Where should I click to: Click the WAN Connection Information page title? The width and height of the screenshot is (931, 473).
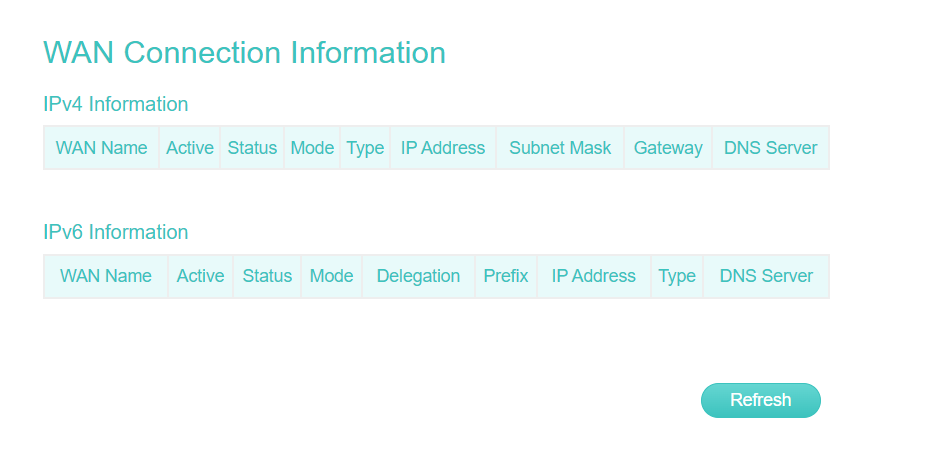pyautogui.click(x=244, y=53)
